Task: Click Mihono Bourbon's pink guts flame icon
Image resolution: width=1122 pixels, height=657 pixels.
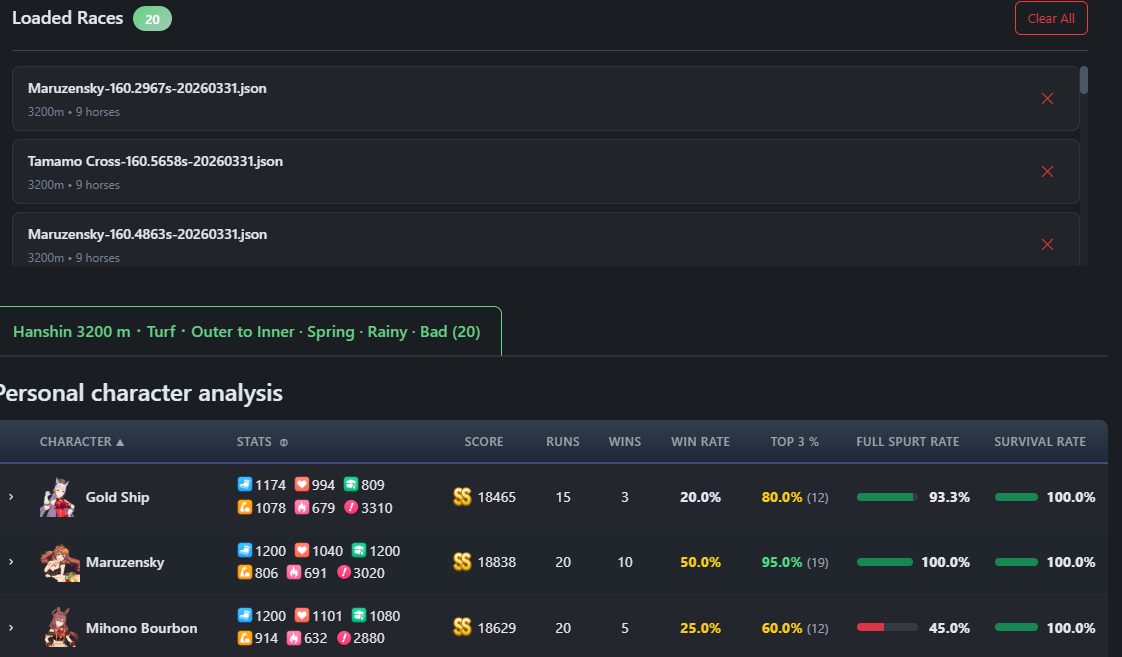Action: pyautogui.click(x=293, y=638)
